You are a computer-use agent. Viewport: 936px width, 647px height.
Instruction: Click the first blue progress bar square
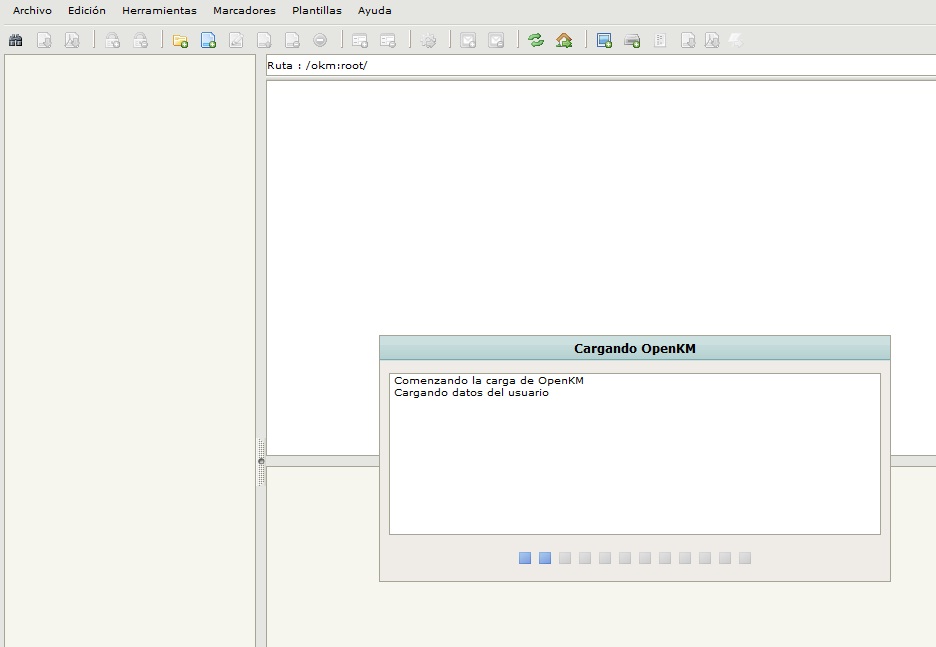(x=525, y=558)
